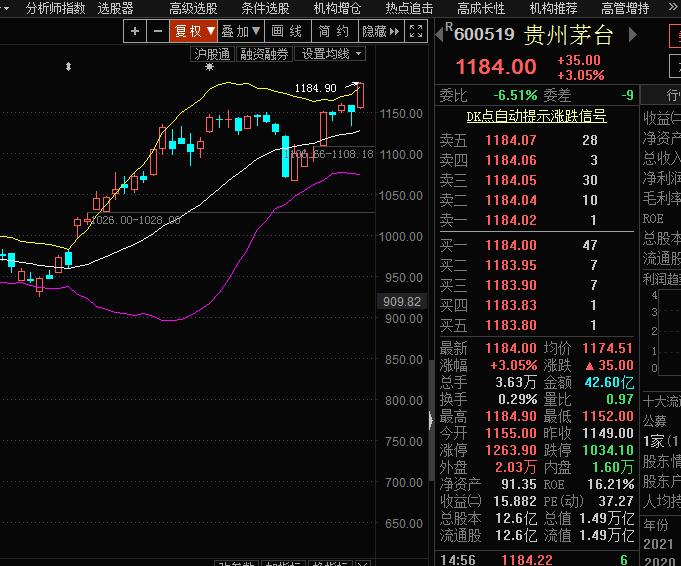Click 涨停 price 1263.90

tap(511, 450)
